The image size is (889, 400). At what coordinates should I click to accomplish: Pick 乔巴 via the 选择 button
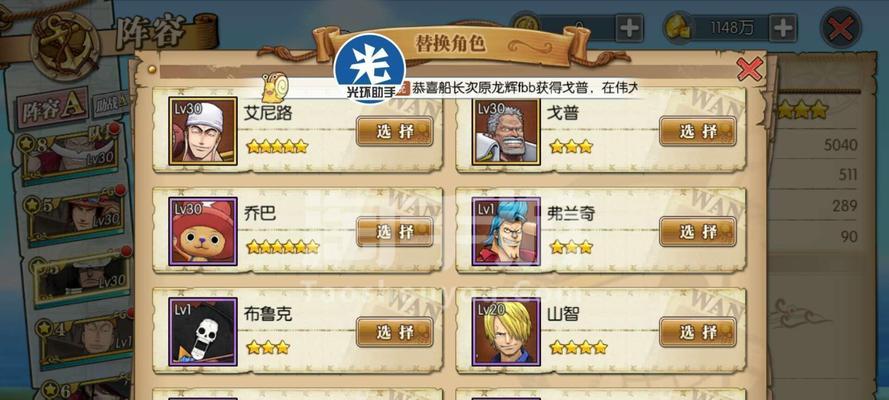395,232
